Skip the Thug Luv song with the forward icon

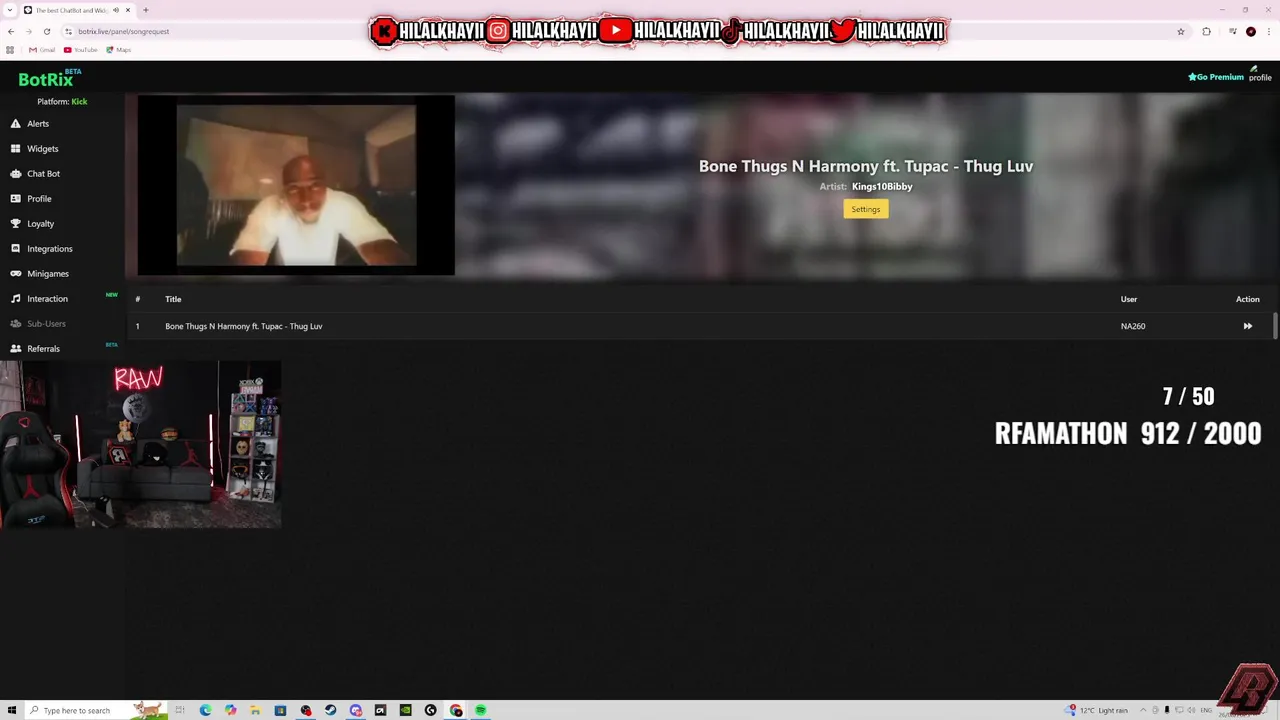1247,326
